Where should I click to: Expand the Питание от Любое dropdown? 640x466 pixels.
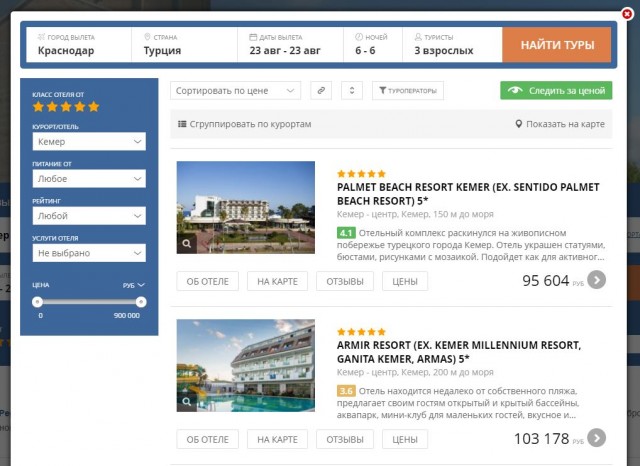point(89,179)
